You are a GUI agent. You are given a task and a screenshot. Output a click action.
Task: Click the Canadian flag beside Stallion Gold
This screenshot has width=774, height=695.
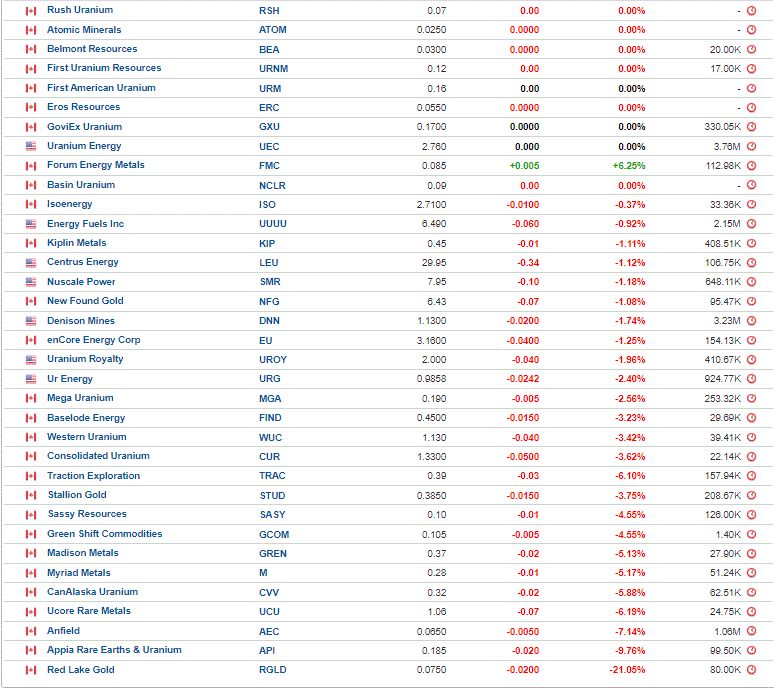[31, 495]
